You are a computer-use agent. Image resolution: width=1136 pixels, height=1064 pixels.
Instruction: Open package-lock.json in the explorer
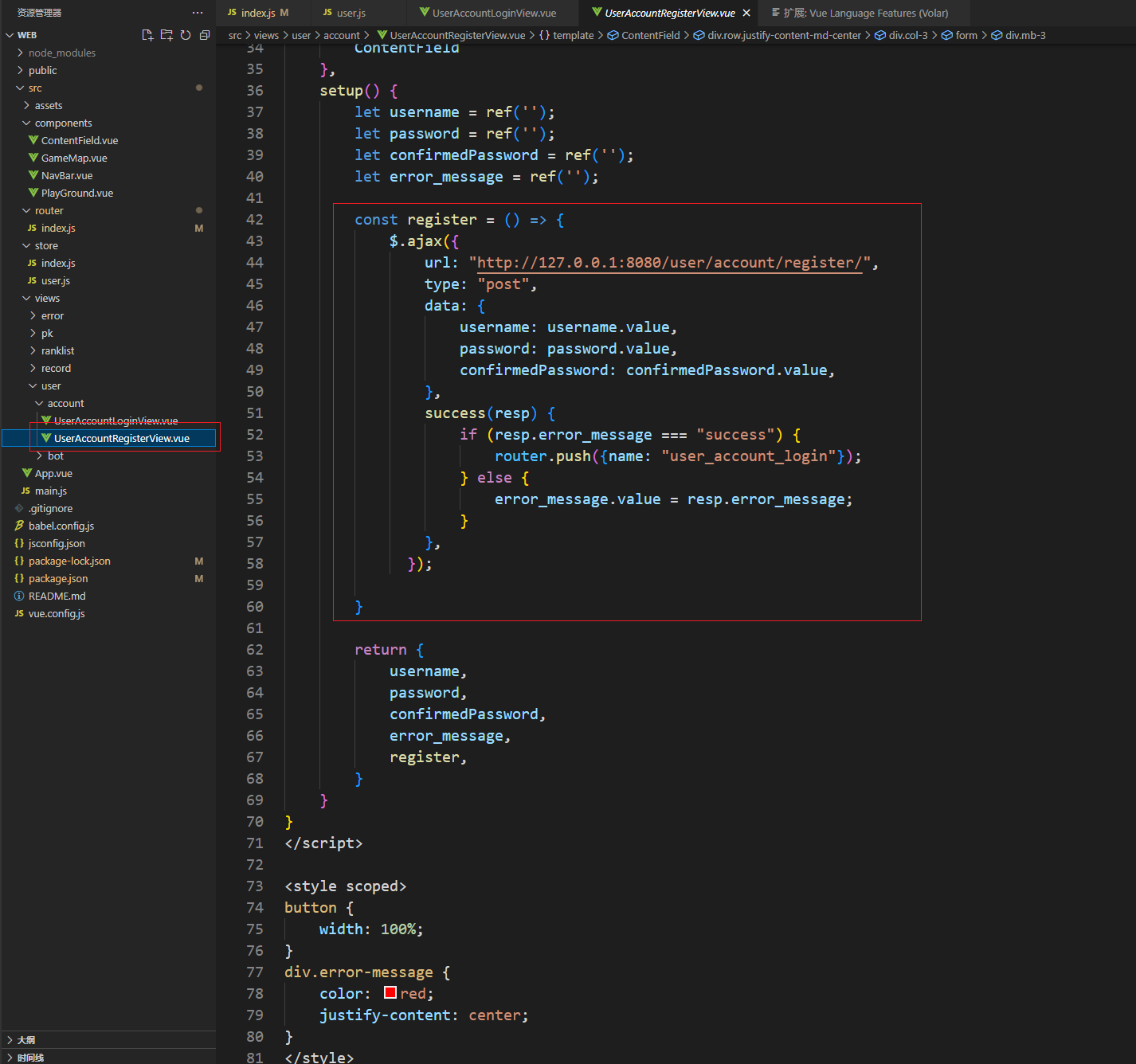click(69, 561)
